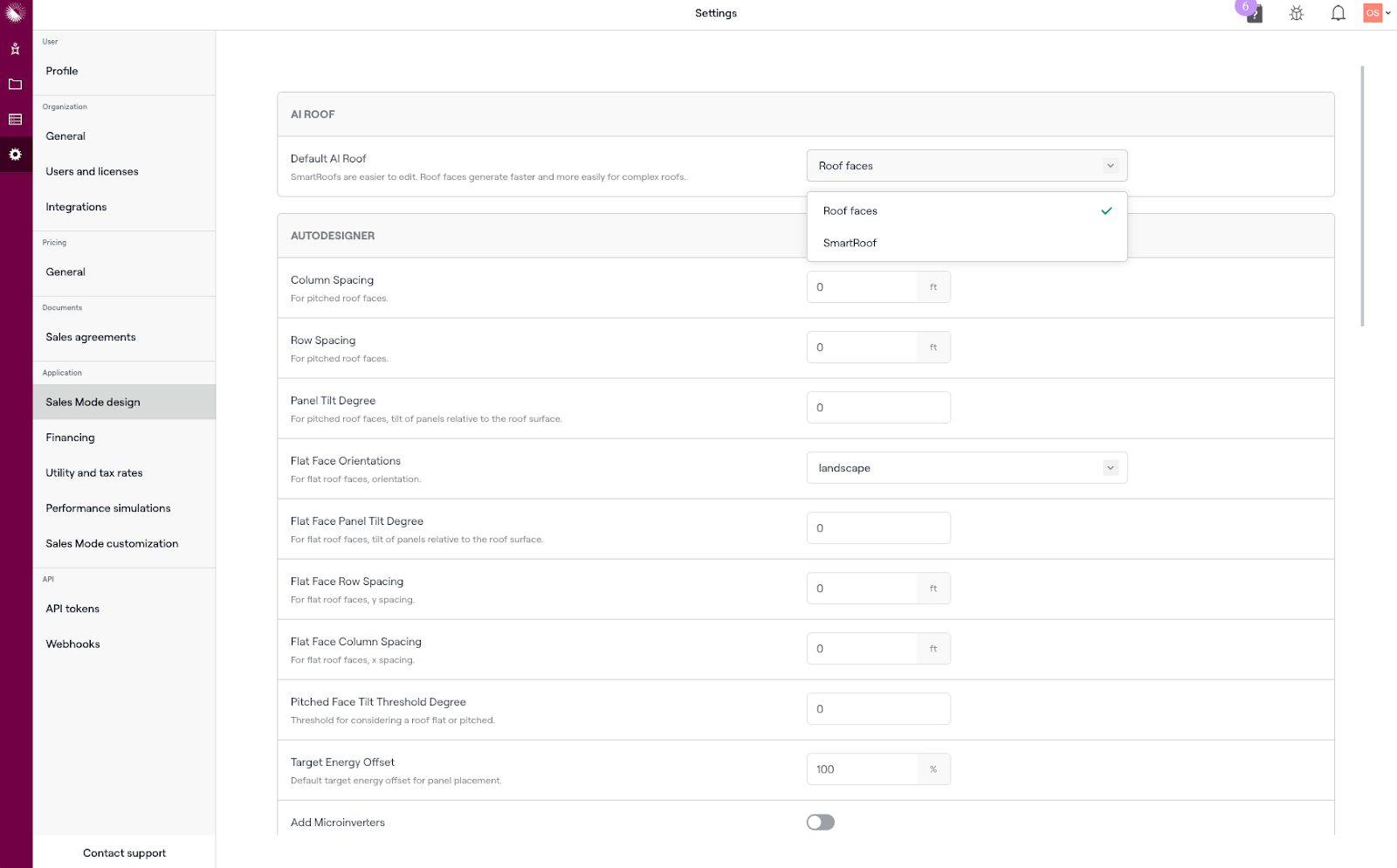Click the Target Energy Offset input field

tap(862, 769)
